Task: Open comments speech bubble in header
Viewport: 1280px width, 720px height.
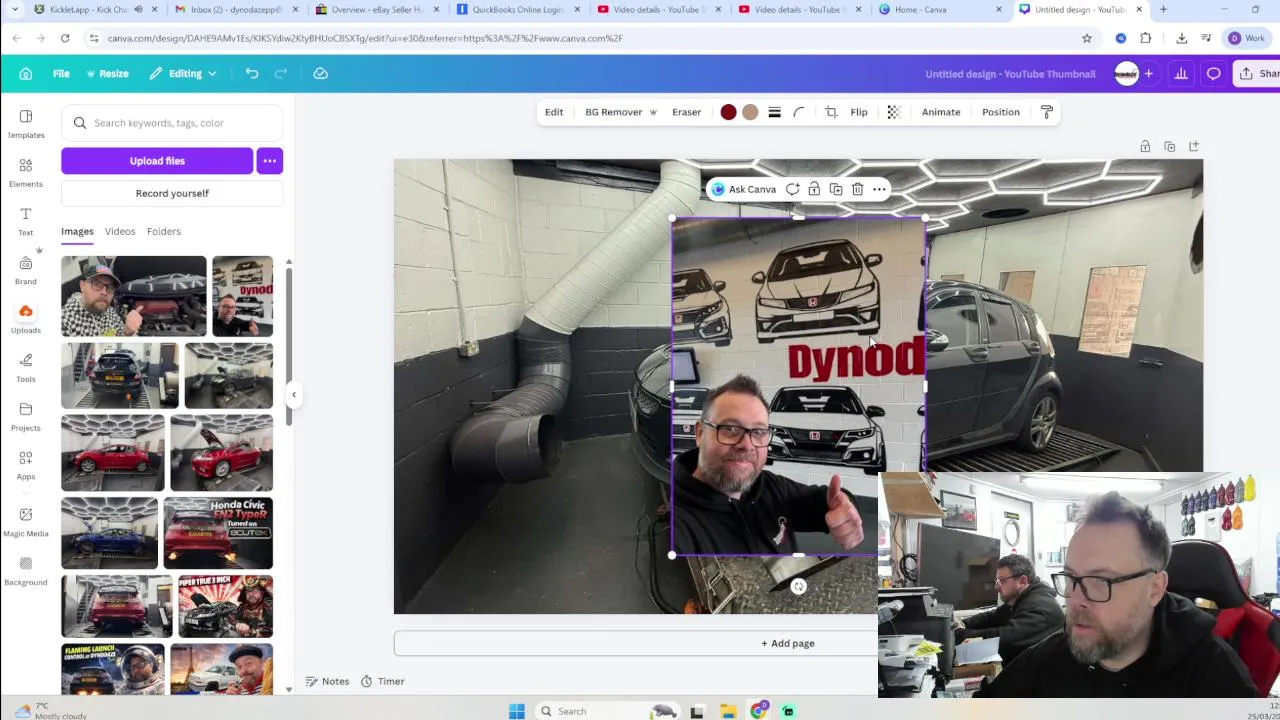Action: click(1213, 74)
